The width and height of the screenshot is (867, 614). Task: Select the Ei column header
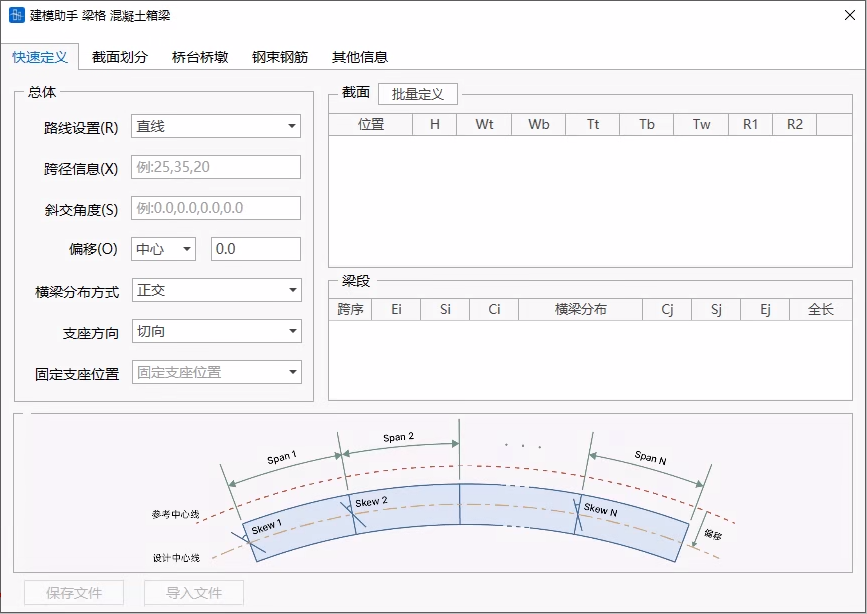tap(396, 309)
